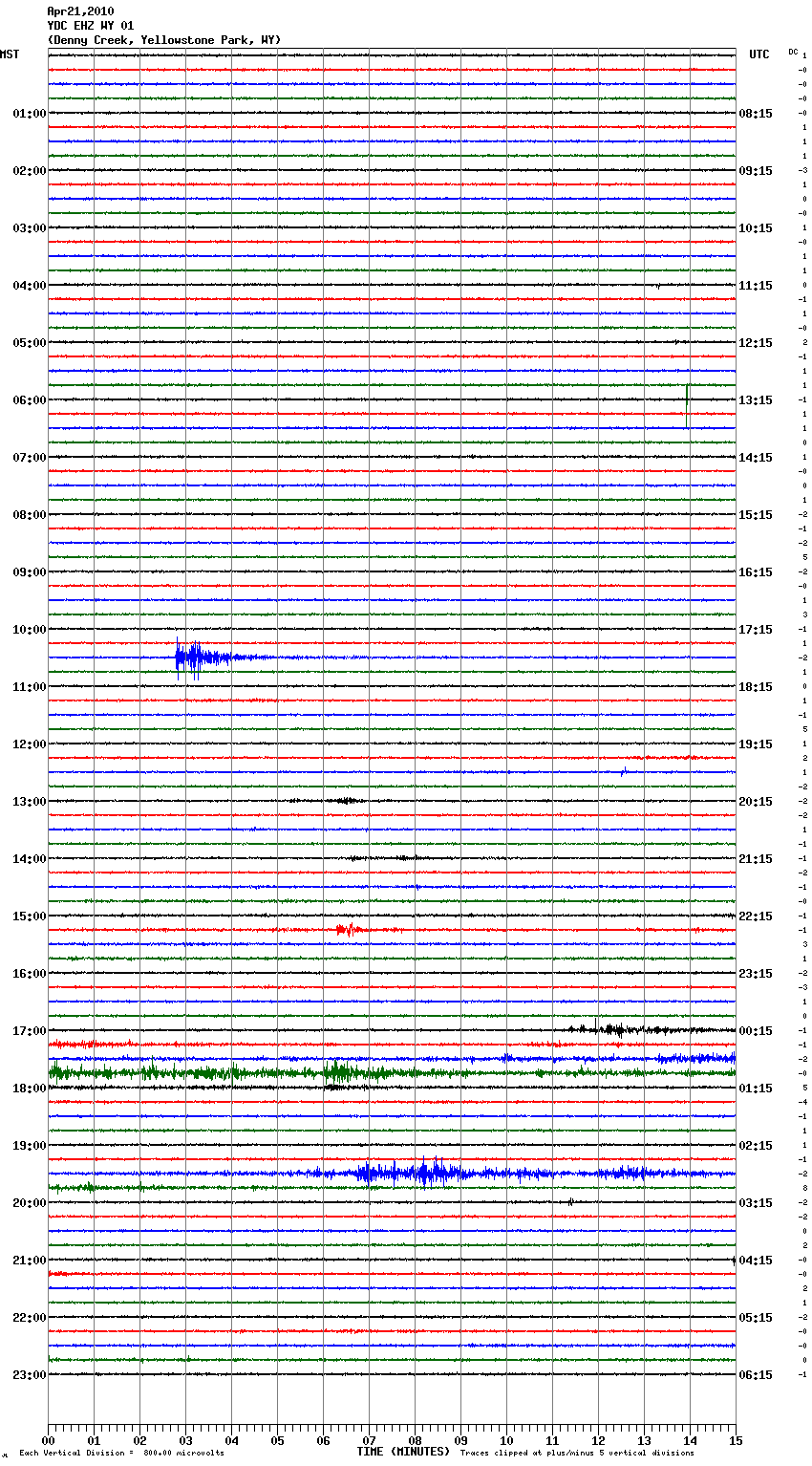
Task: Click the 11:15 UTC time label
Action: pos(756,286)
